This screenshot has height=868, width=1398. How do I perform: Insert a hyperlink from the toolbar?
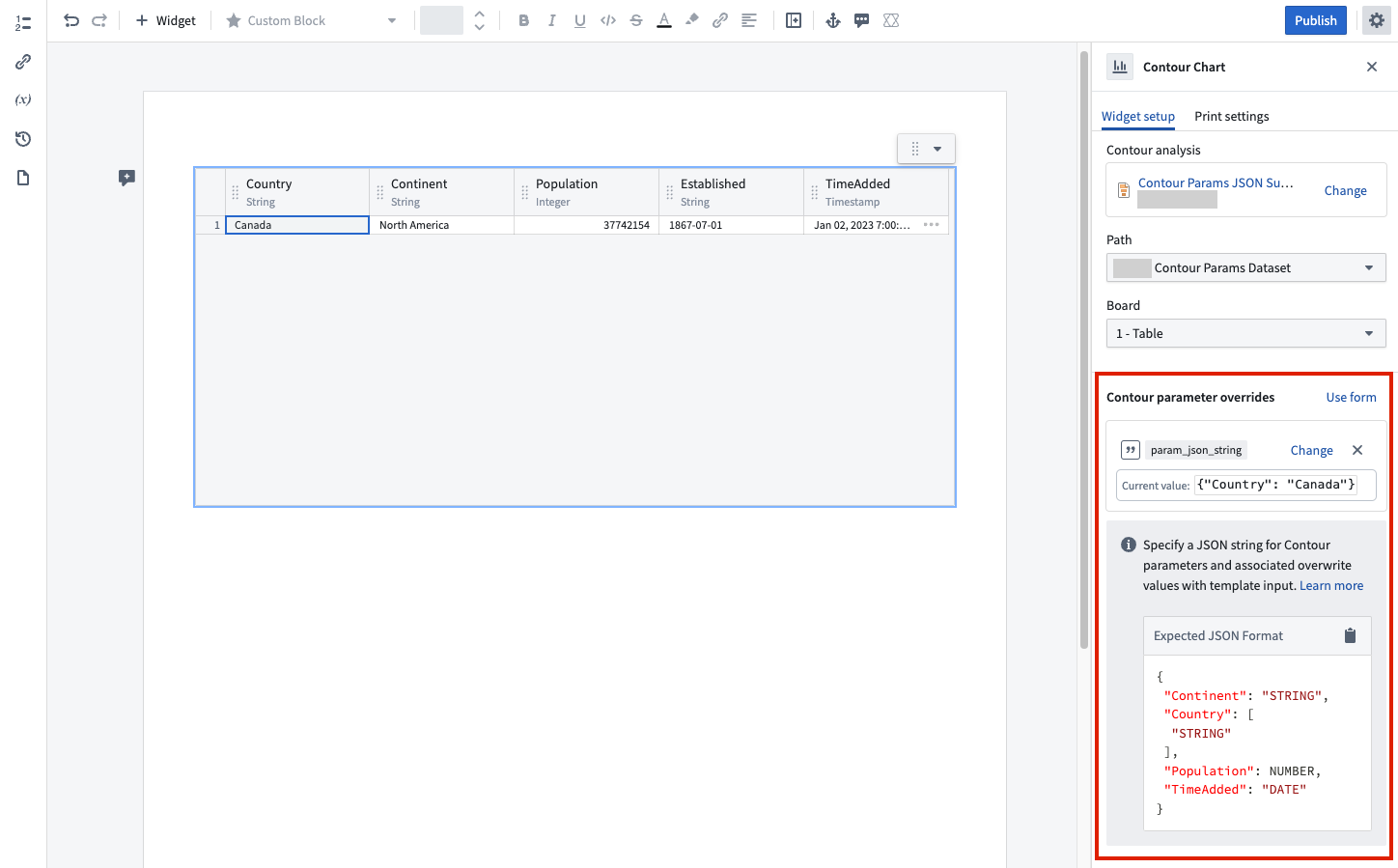(720, 20)
